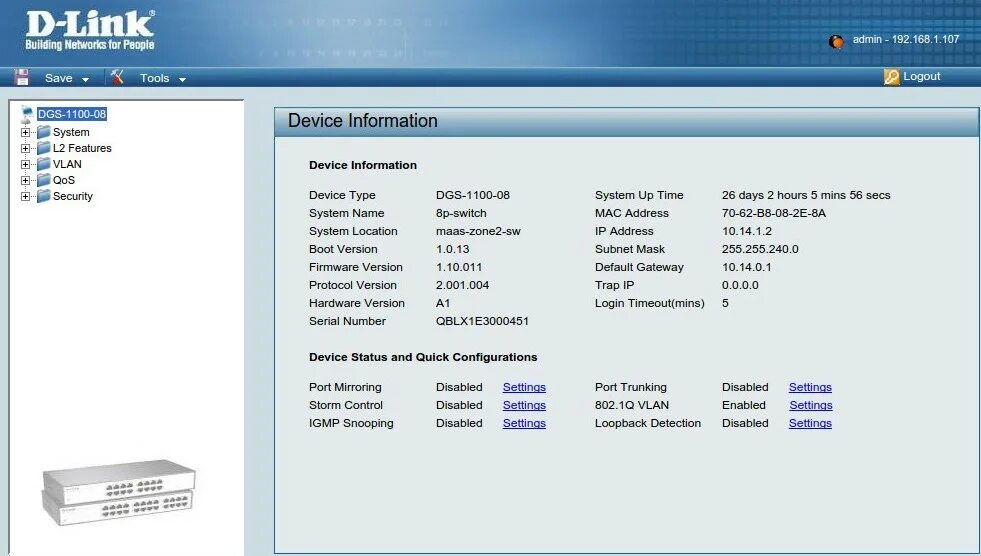Click firmware version 1.10.011
981x556 pixels.
459,267
